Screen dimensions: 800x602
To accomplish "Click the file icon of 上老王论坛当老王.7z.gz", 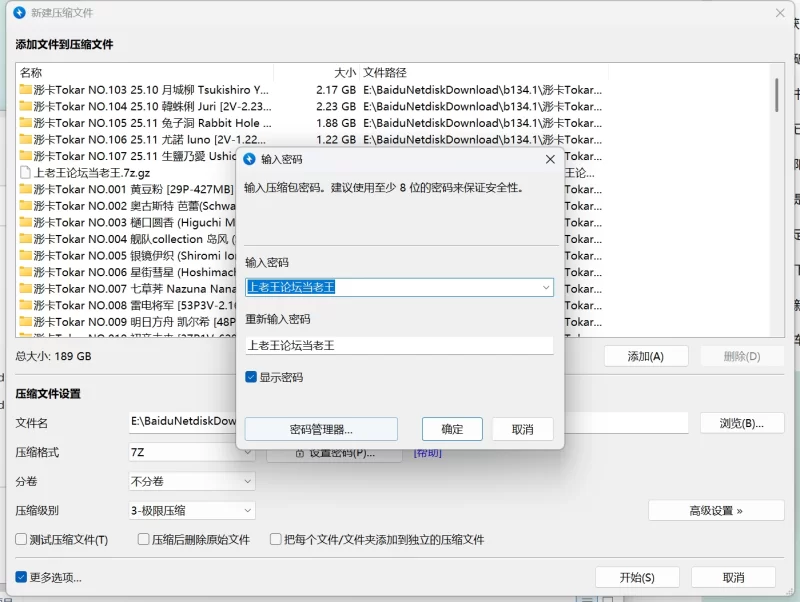I will (x=25, y=172).
